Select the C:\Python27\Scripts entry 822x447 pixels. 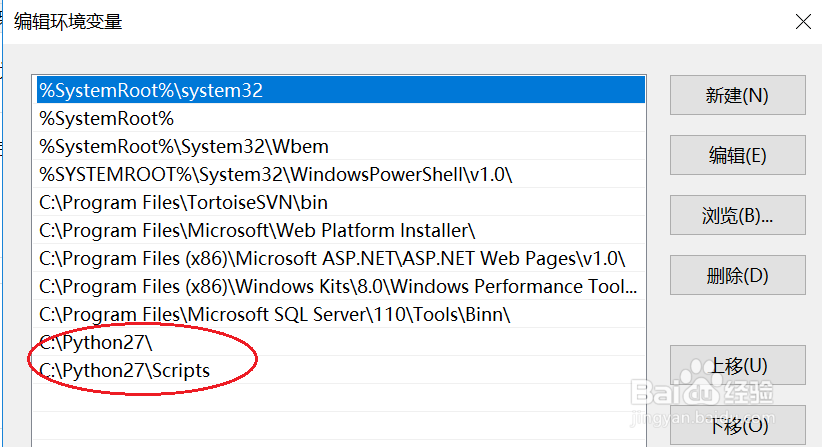(x=125, y=370)
